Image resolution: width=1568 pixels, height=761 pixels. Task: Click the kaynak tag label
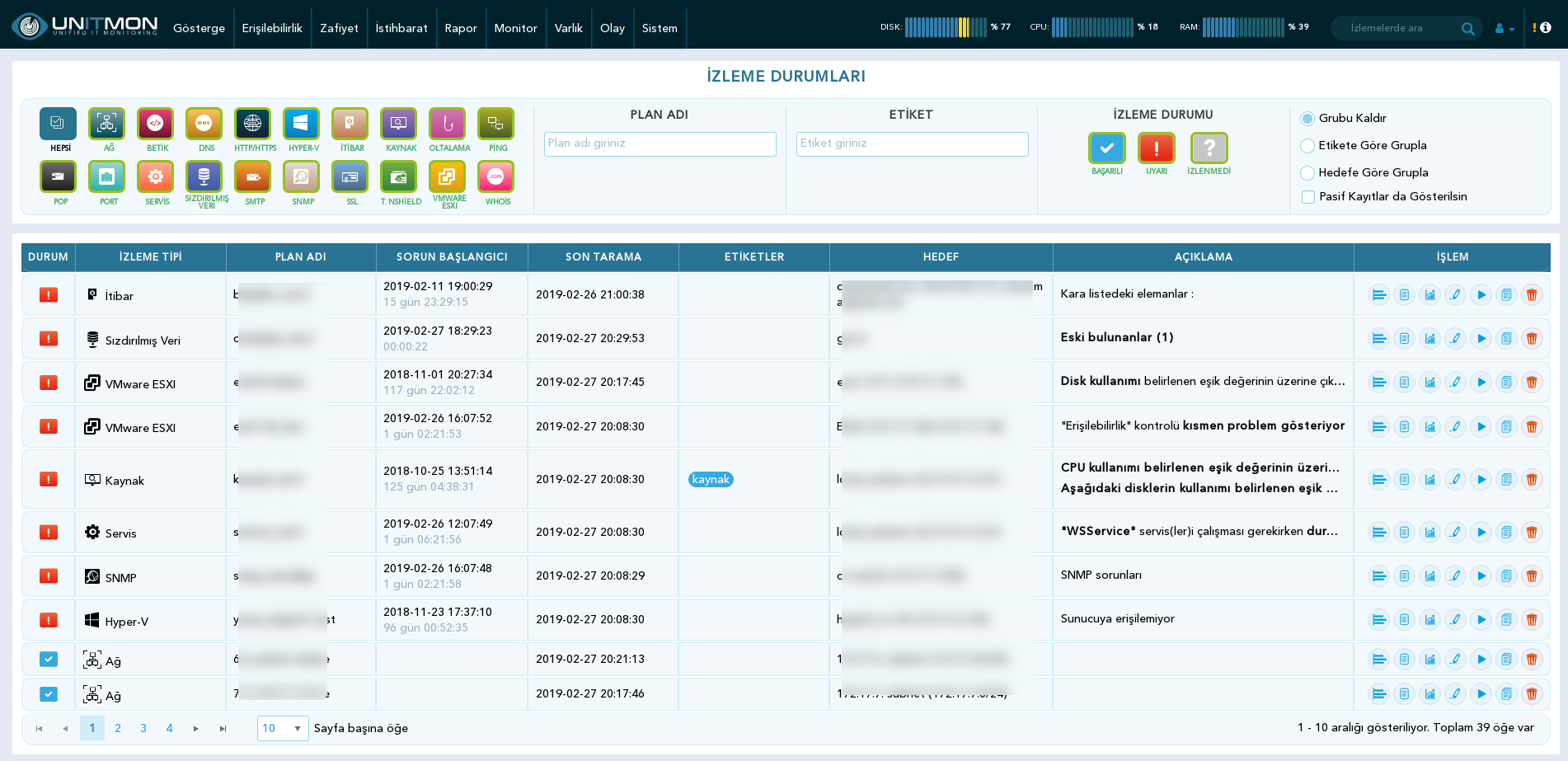(x=711, y=479)
